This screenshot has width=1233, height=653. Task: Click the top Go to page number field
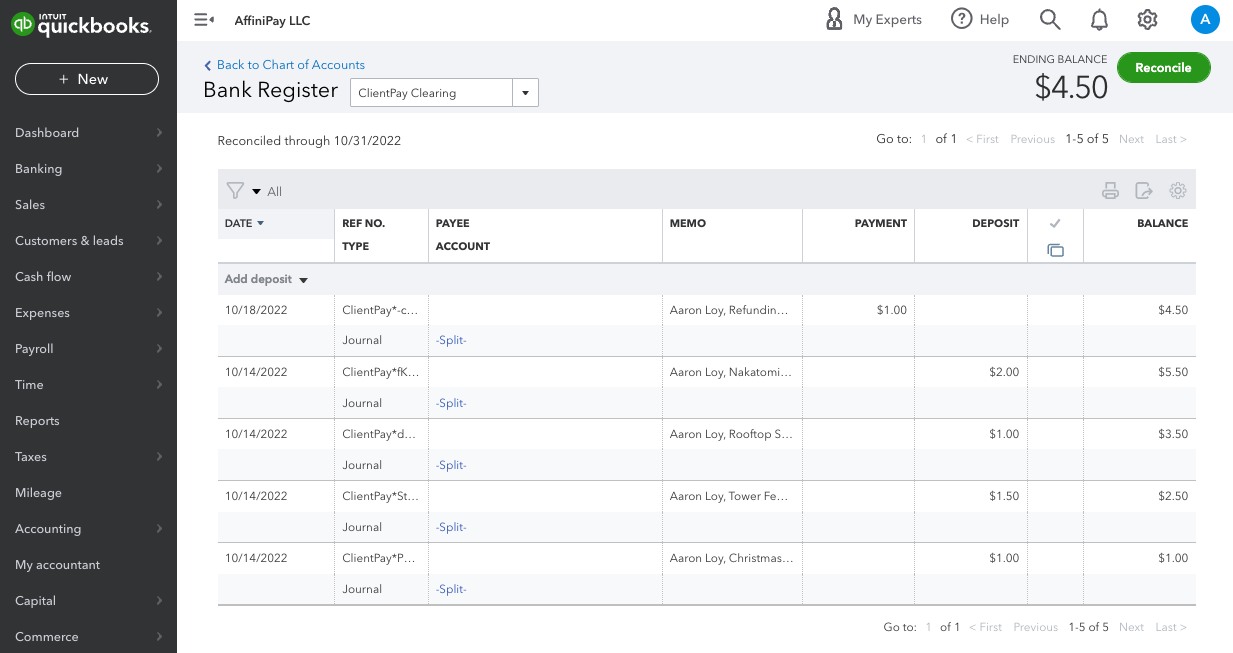(924, 139)
